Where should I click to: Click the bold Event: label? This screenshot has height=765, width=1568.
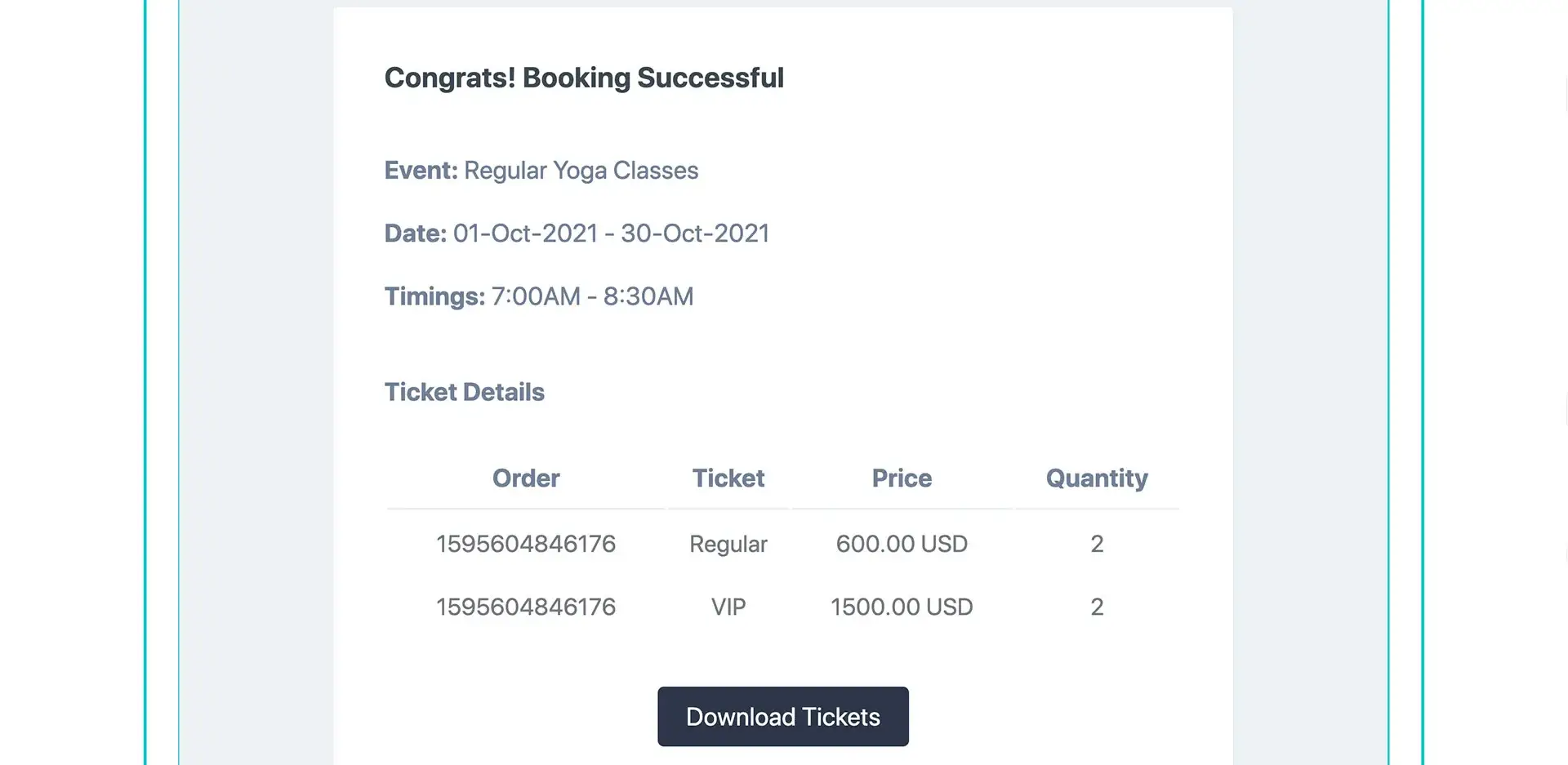pyautogui.click(x=421, y=170)
